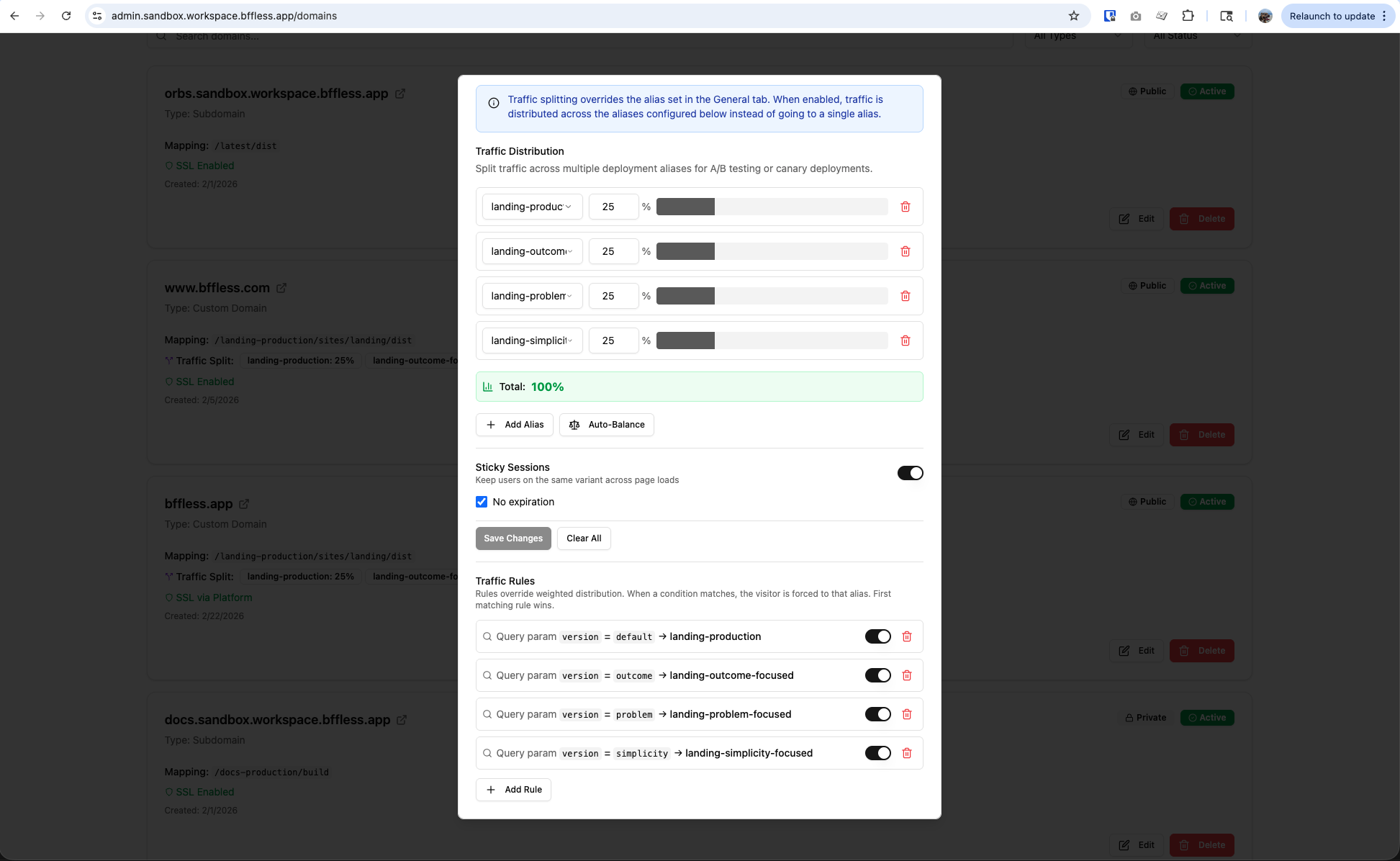Disable the version = default rule toggle
This screenshot has height=861, width=1400.
[877, 636]
